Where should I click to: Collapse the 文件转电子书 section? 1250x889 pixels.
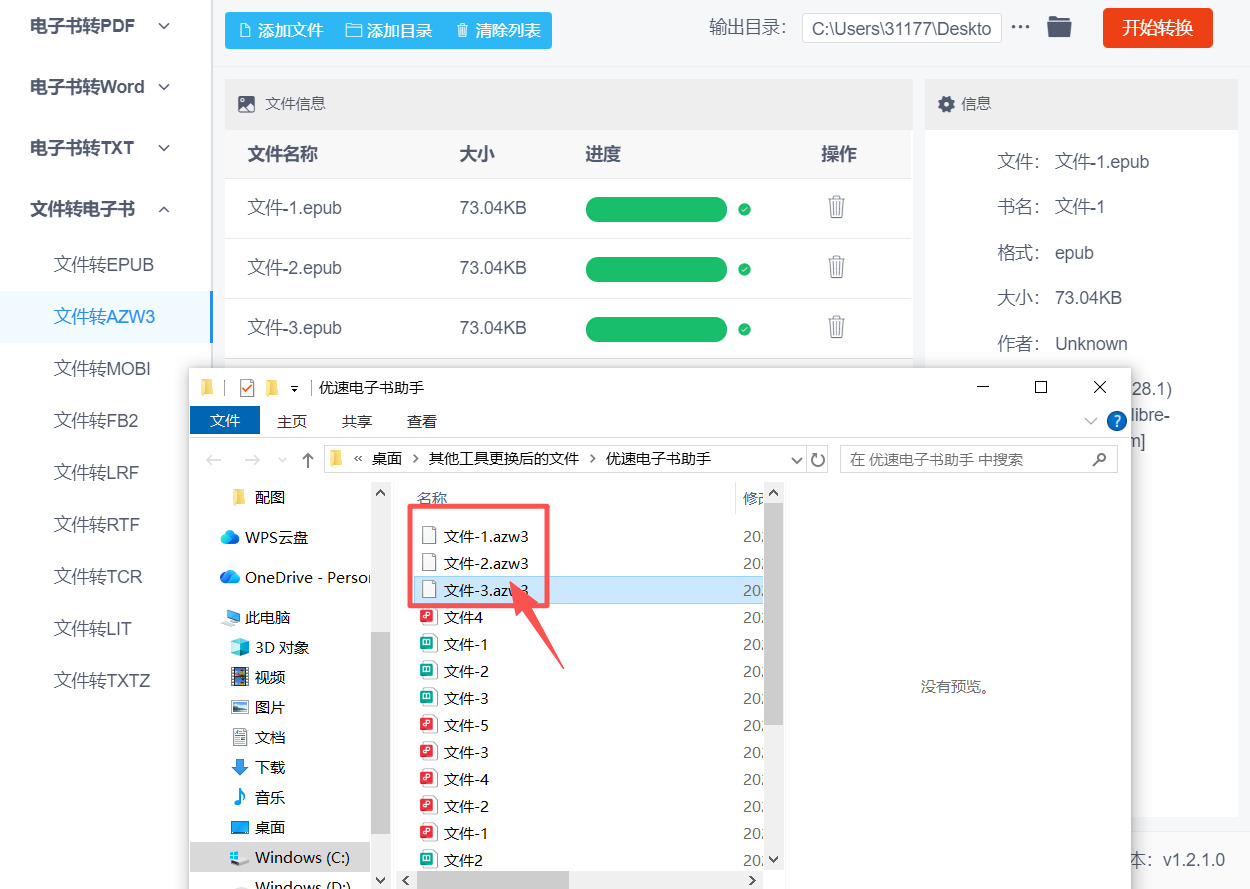pyautogui.click(x=164, y=209)
